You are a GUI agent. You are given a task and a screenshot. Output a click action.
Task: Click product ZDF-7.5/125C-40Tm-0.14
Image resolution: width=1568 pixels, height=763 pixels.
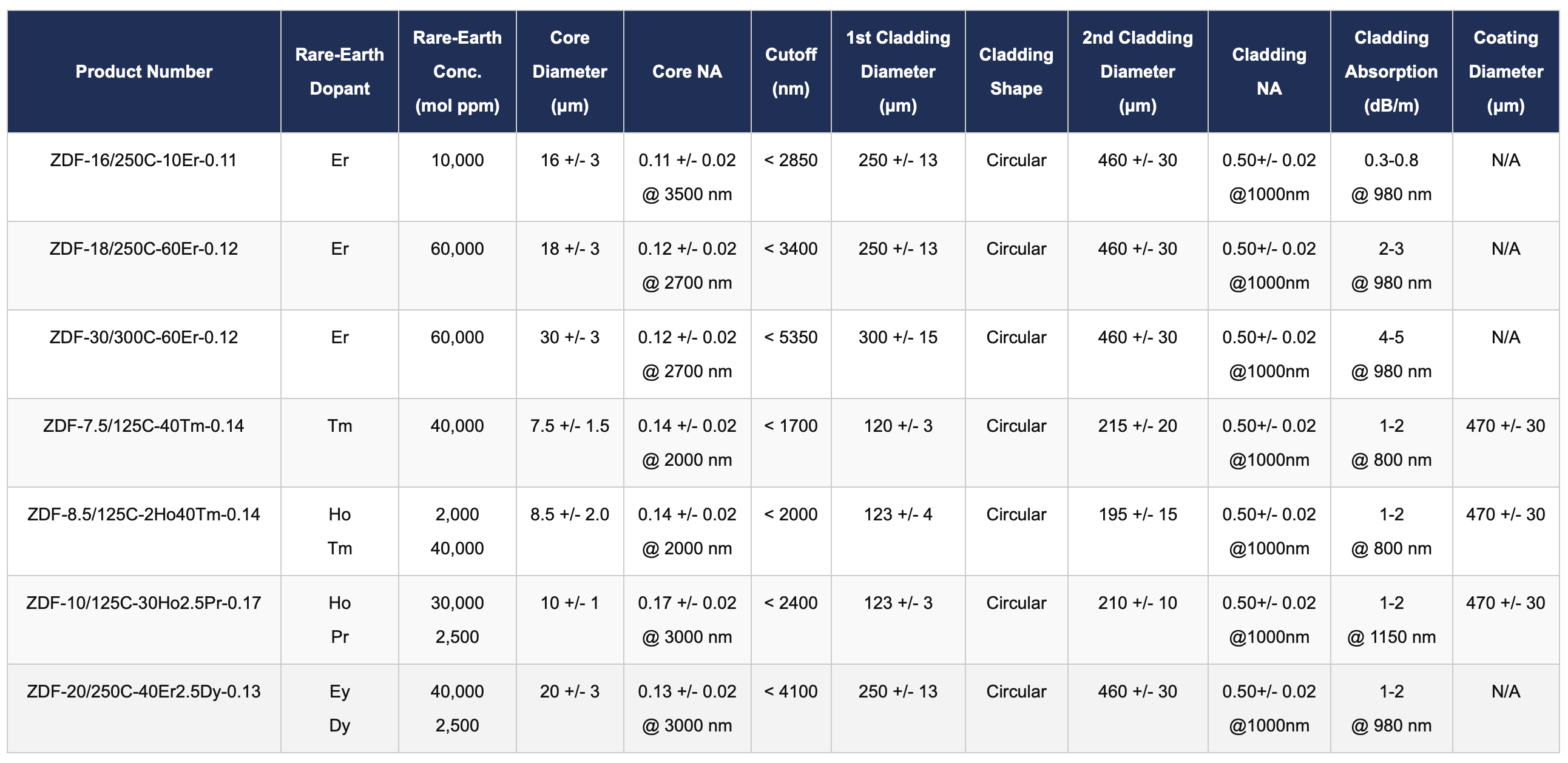click(x=143, y=426)
